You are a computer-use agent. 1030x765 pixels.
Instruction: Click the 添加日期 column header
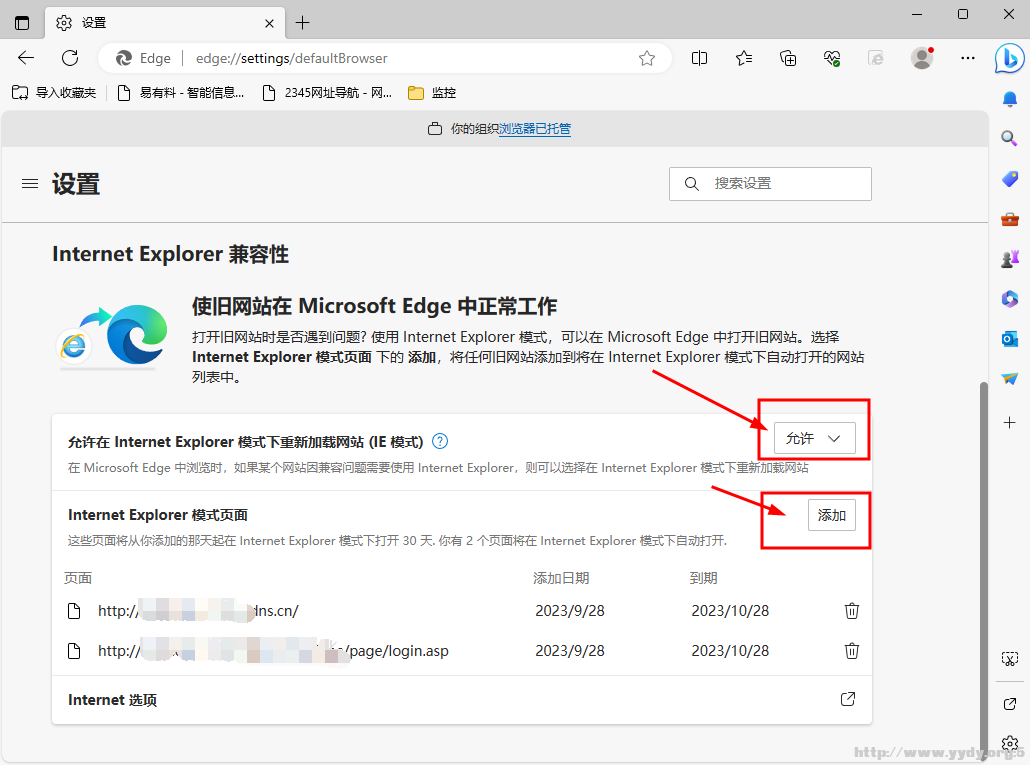coord(561,578)
